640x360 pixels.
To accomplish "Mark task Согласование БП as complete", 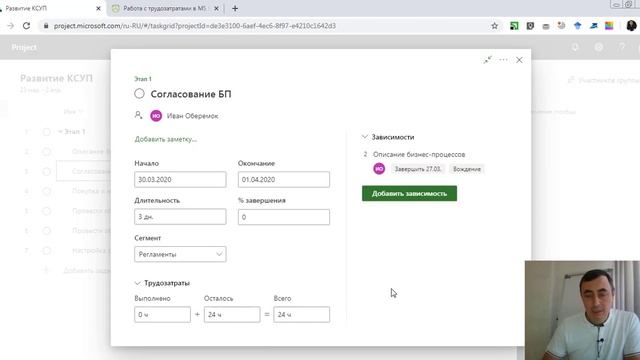I will [139, 93].
